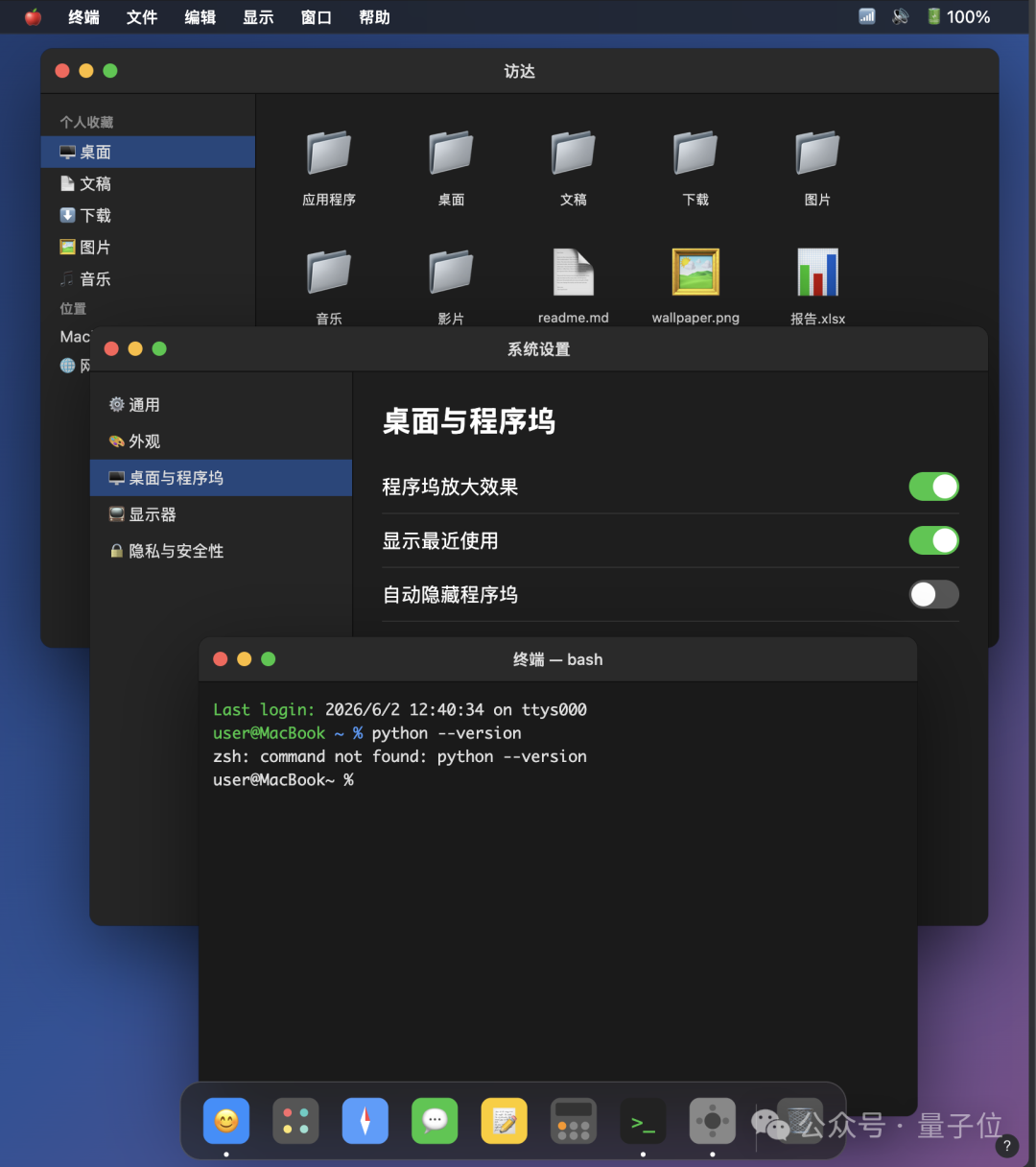The width and height of the screenshot is (1036, 1167).
Task: Open the 桌面 folder icon in Finder grid
Action: point(451,154)
